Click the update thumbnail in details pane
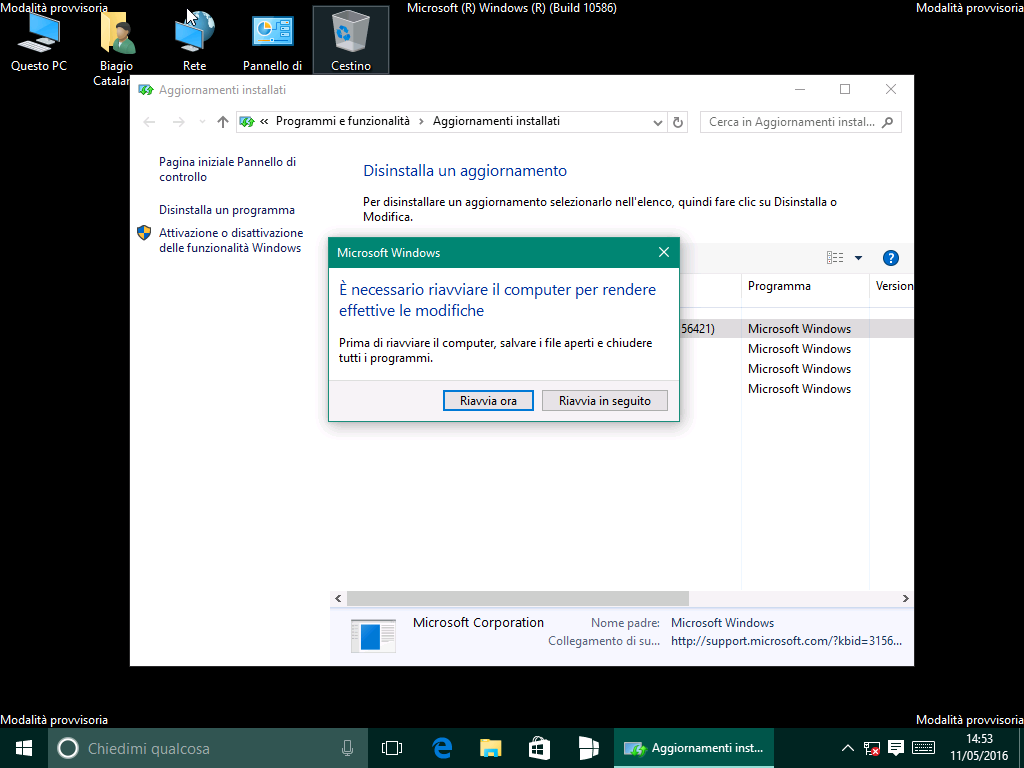This screenshot has height=768, width=1024. (373, 635)
